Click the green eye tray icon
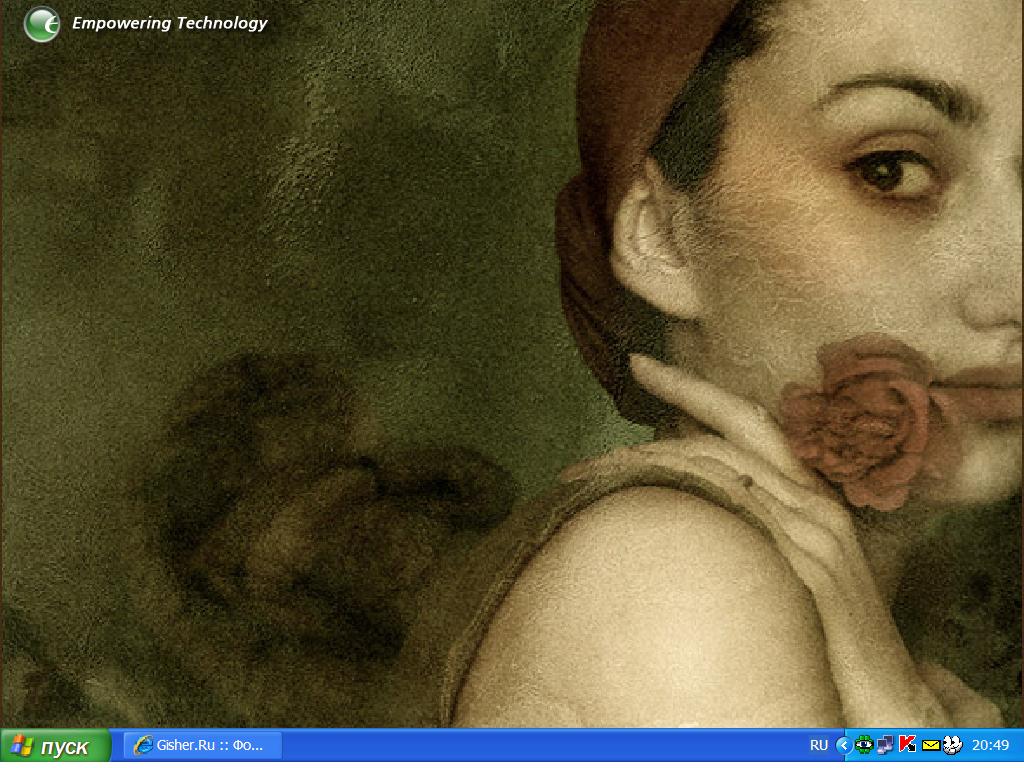Screen dimensions: 1024x768 pos(864,744)
